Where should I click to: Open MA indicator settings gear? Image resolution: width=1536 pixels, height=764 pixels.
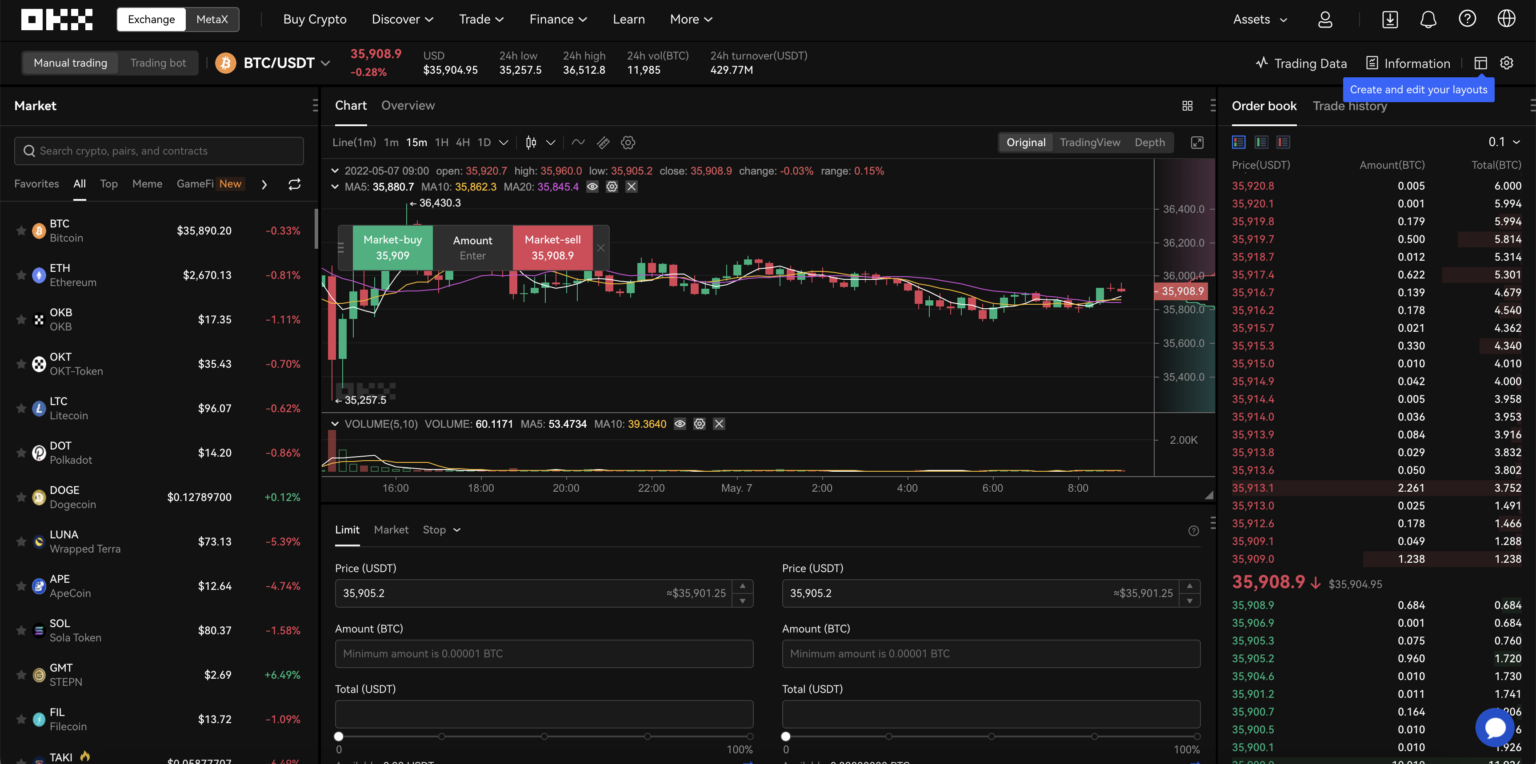612,187
